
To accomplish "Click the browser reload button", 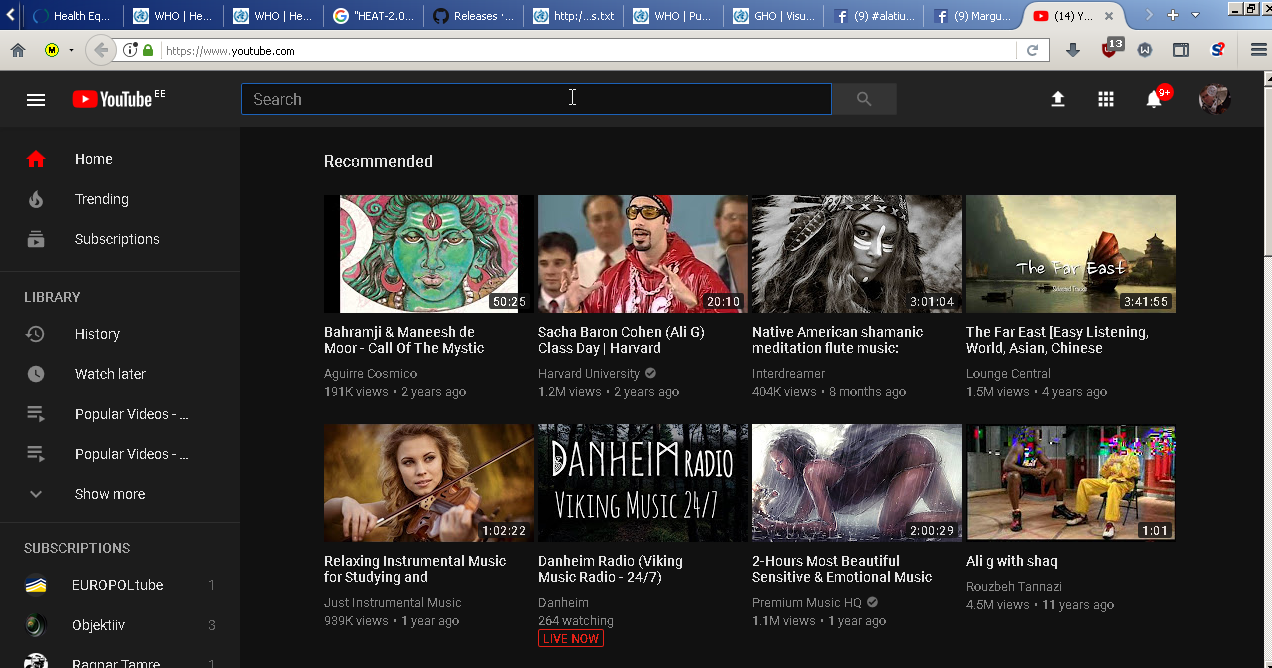I will tap(1032, 51).
